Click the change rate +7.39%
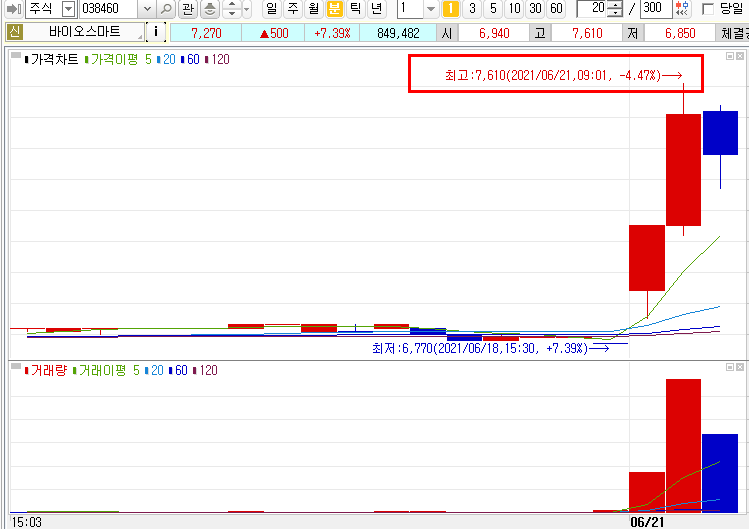The image size is (749, 529). coord(332,33)
